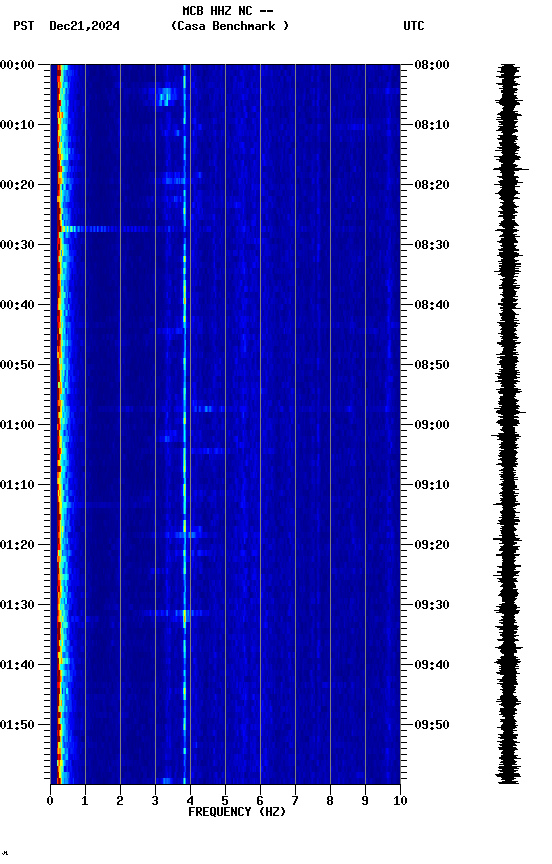Click the station title 'MCB HHZ NC --'
Image resolution: width=552 pixels, height=864 pixels.
coord(228,11)
